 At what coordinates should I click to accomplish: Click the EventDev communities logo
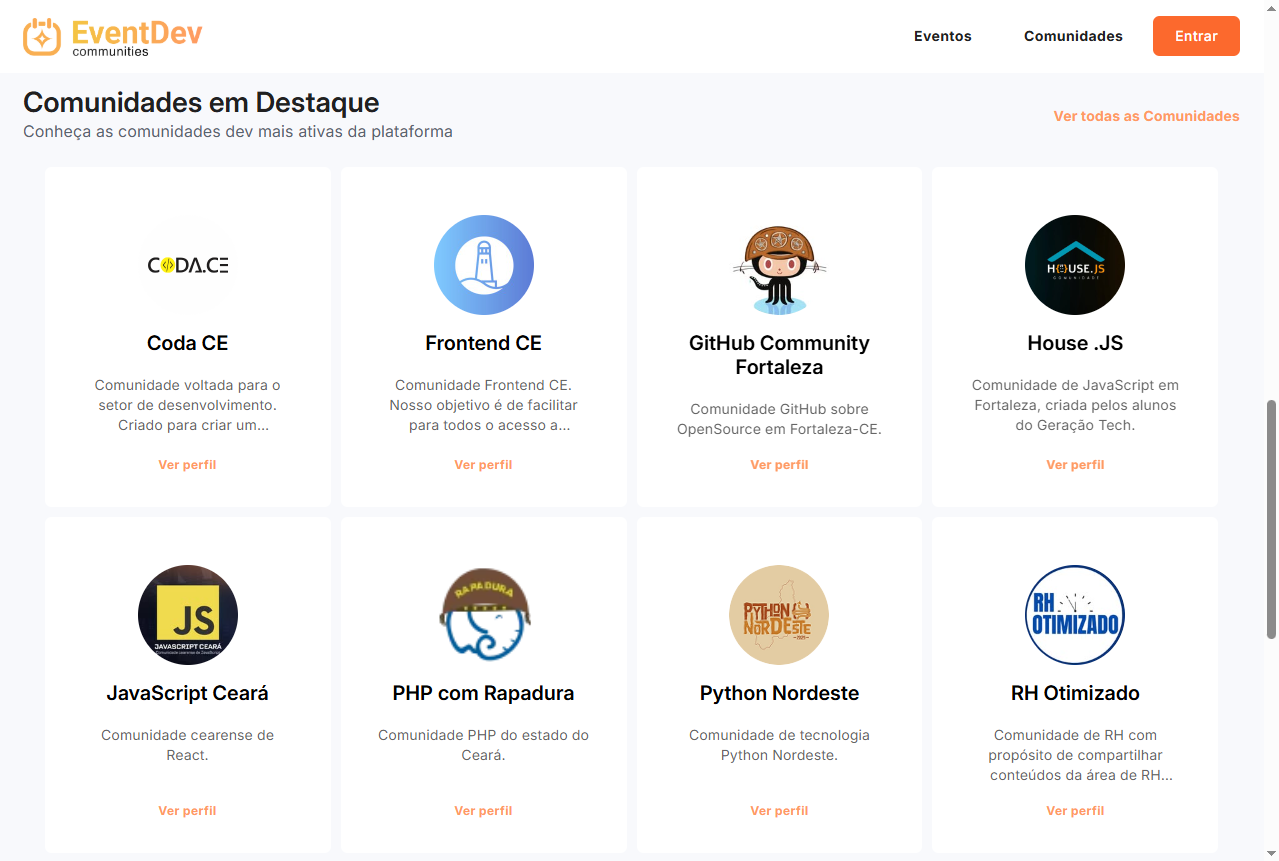[112, 37]
